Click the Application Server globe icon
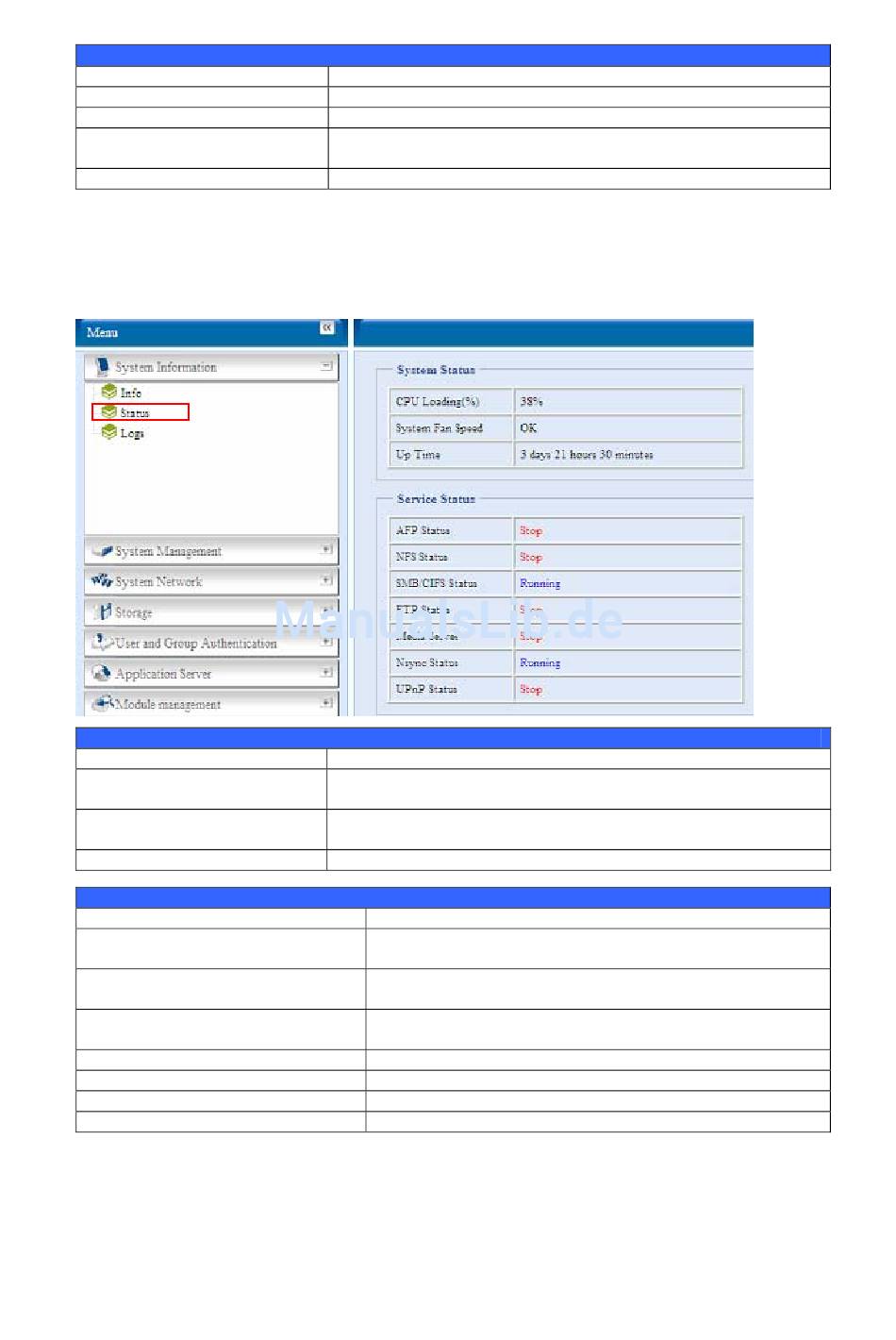The width and height of the screenshot is (896, 1340). tap(102, 673)
